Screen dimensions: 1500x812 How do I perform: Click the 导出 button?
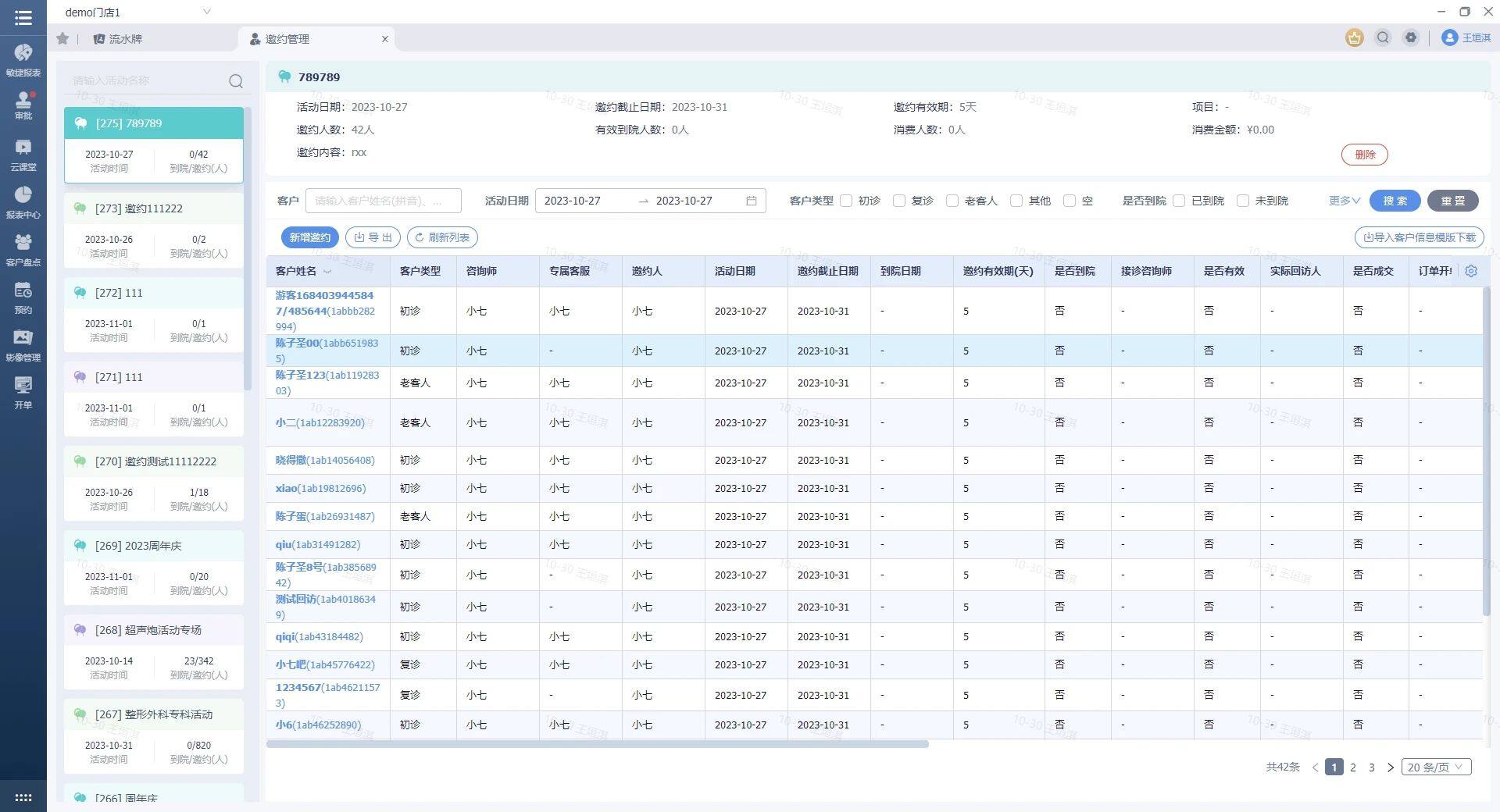(x=373, y=237)
